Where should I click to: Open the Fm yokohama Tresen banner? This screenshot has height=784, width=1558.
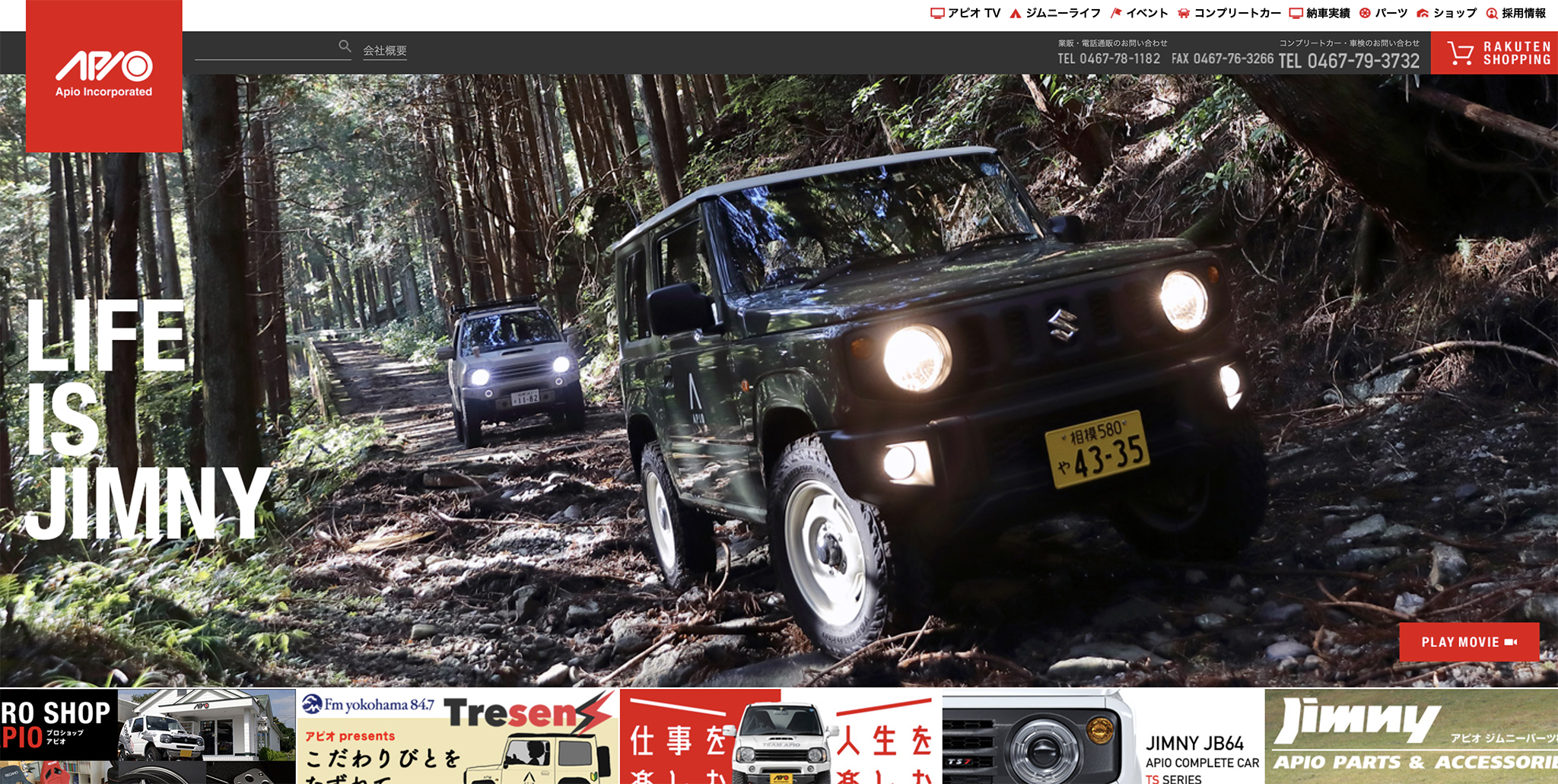click(458, 736)
